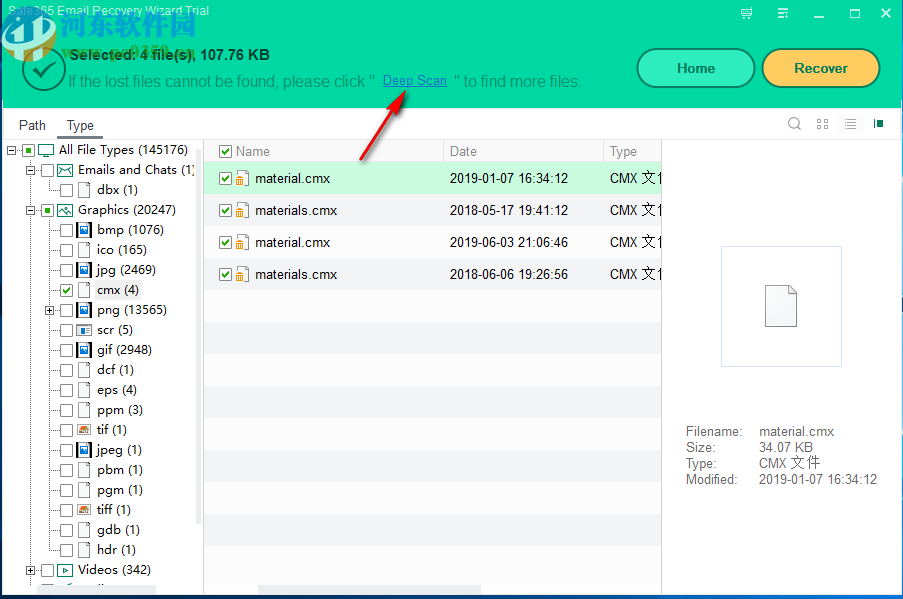The width and height of the screenshot is (903, 599).
Task: Open the search files icon
Action: coord(795,123)
